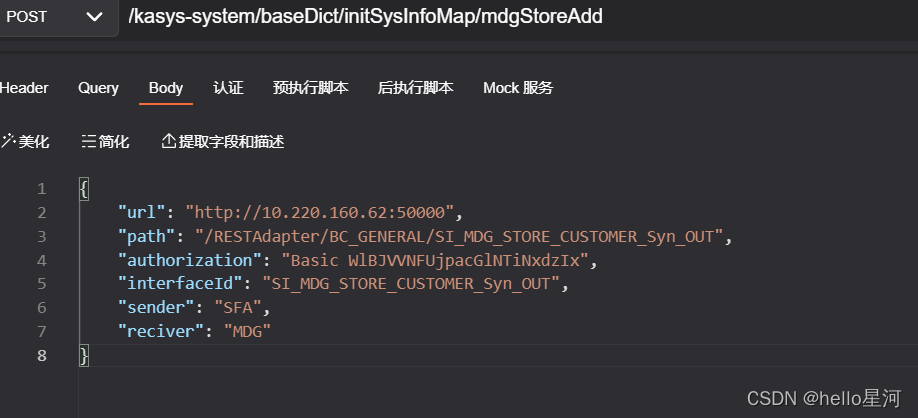Select the Body tab
Image resolution: width=918 pixels, height=418 pixels.
(166, 88)
